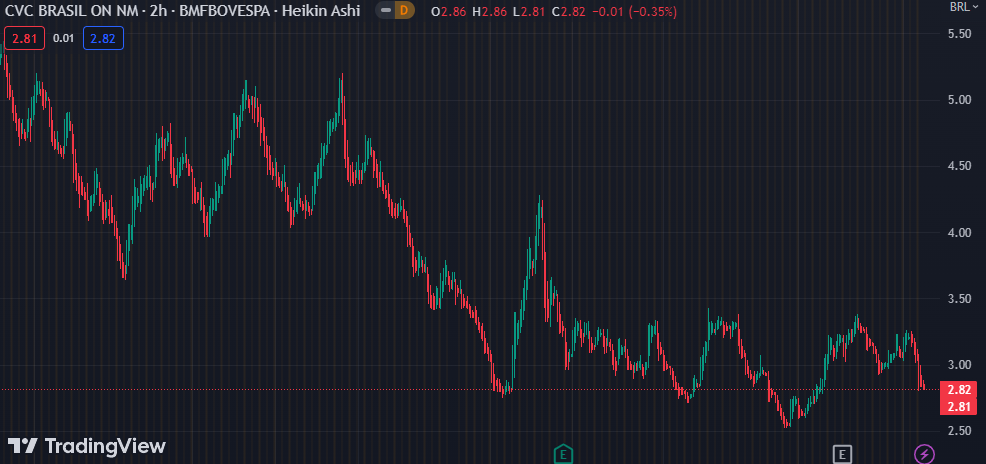Click the white earnings E marker
Screen dimensions: 986x464
coord(841,453)
